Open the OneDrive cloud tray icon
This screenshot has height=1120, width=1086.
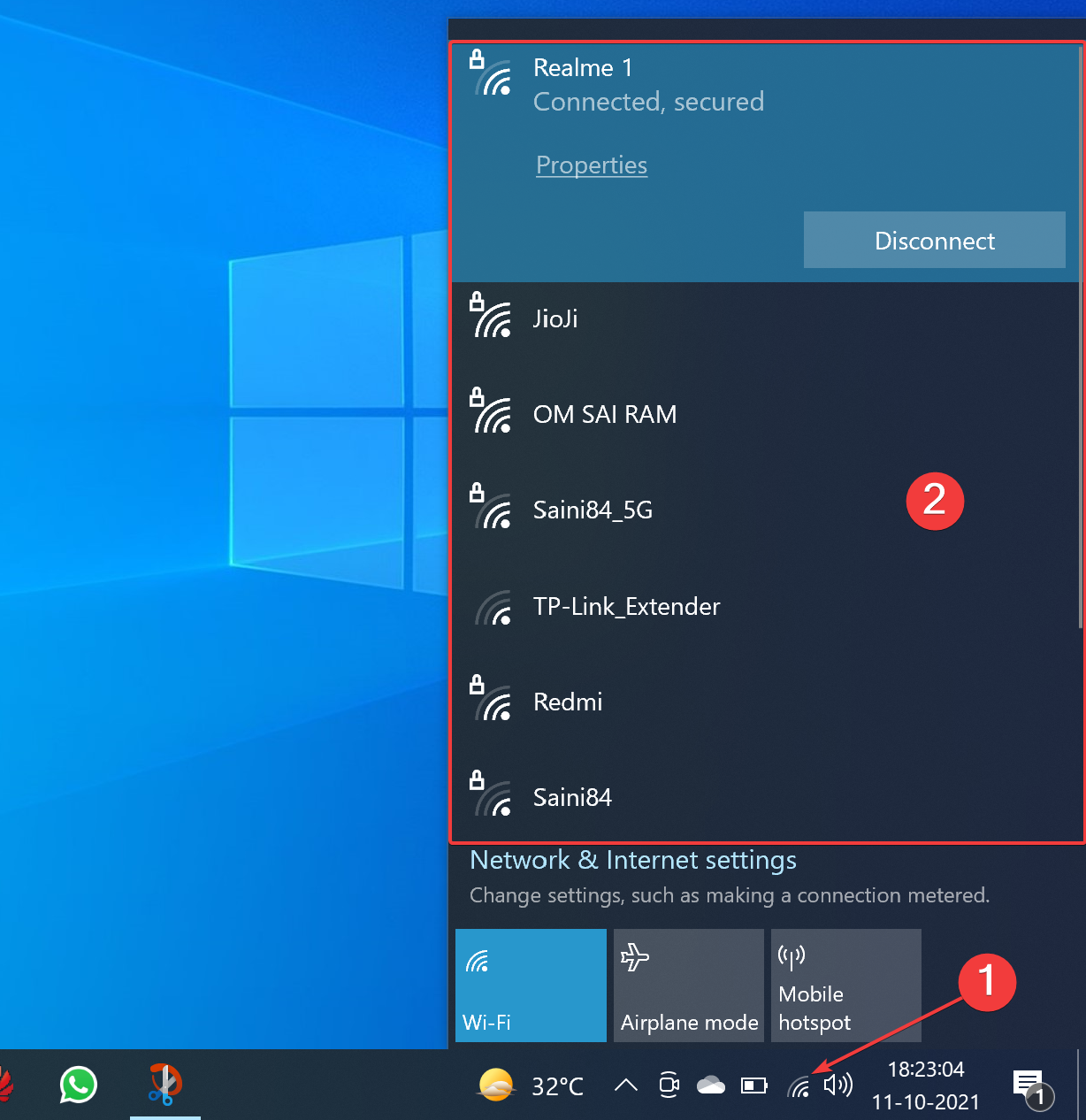pyautogui.click(x=711, y=1085)
